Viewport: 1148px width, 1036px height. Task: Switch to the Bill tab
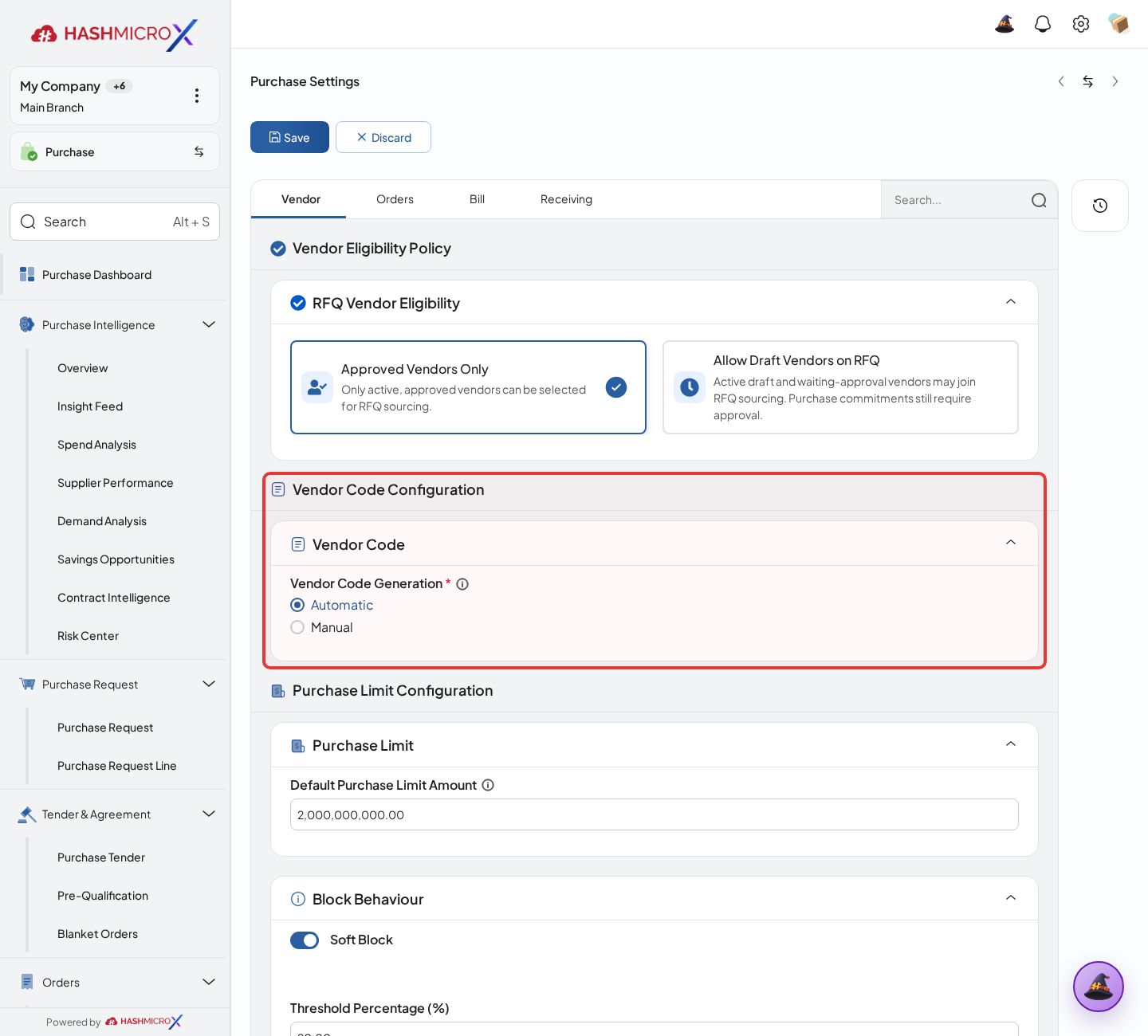477,199
